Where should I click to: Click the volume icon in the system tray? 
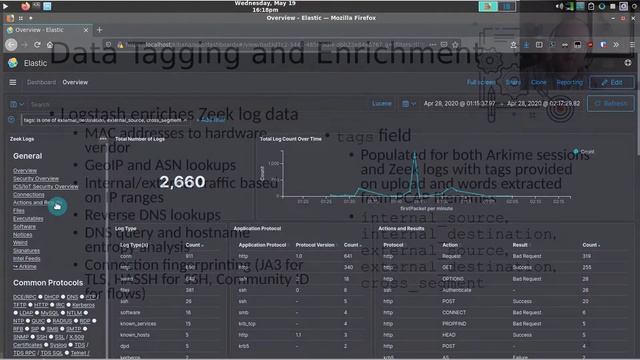(560, 6)
